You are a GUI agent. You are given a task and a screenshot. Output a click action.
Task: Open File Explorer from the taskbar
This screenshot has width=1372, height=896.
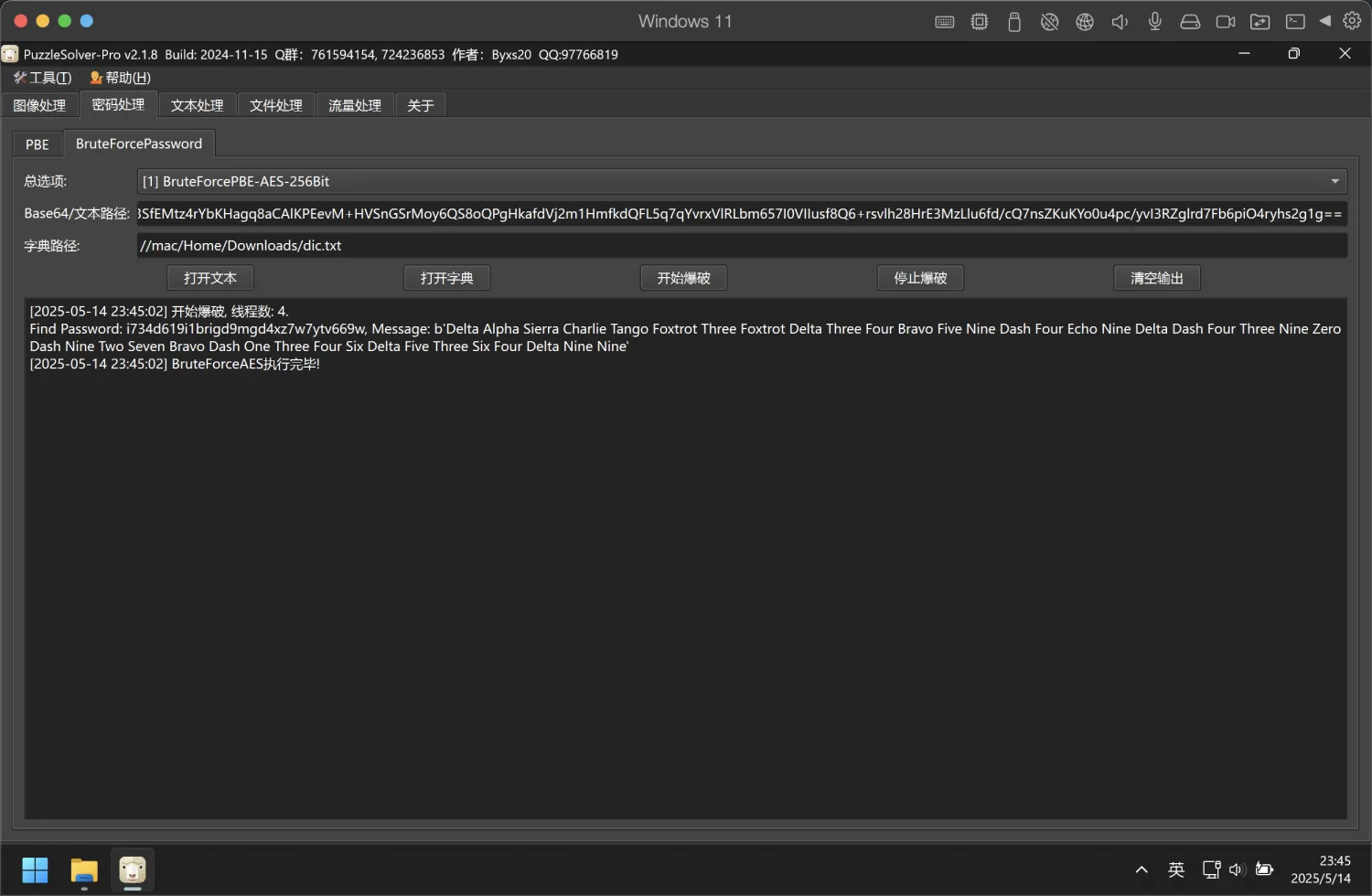click(x=84, y=869)
